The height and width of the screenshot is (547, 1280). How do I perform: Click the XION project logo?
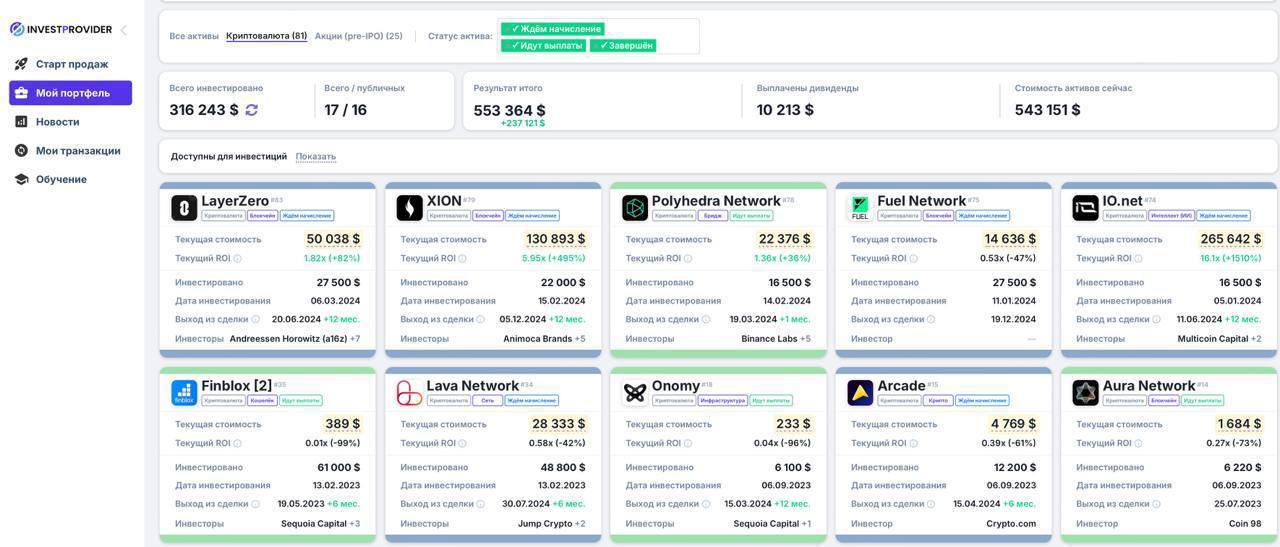pos(409,207)
